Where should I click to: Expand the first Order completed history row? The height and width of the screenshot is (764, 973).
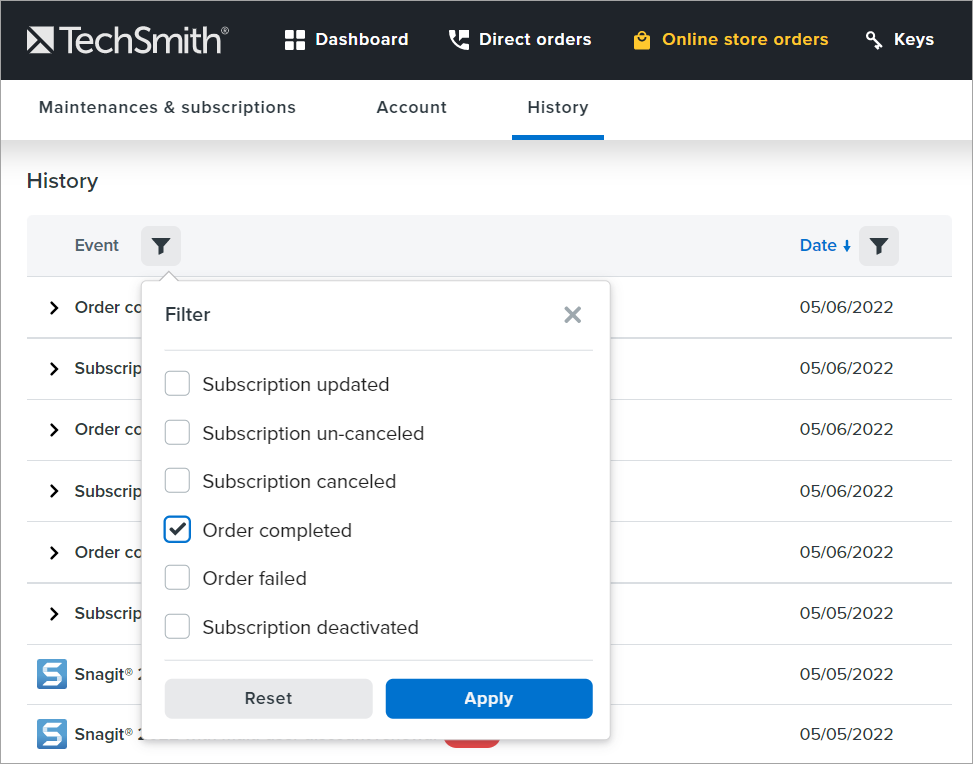point(54,307)
